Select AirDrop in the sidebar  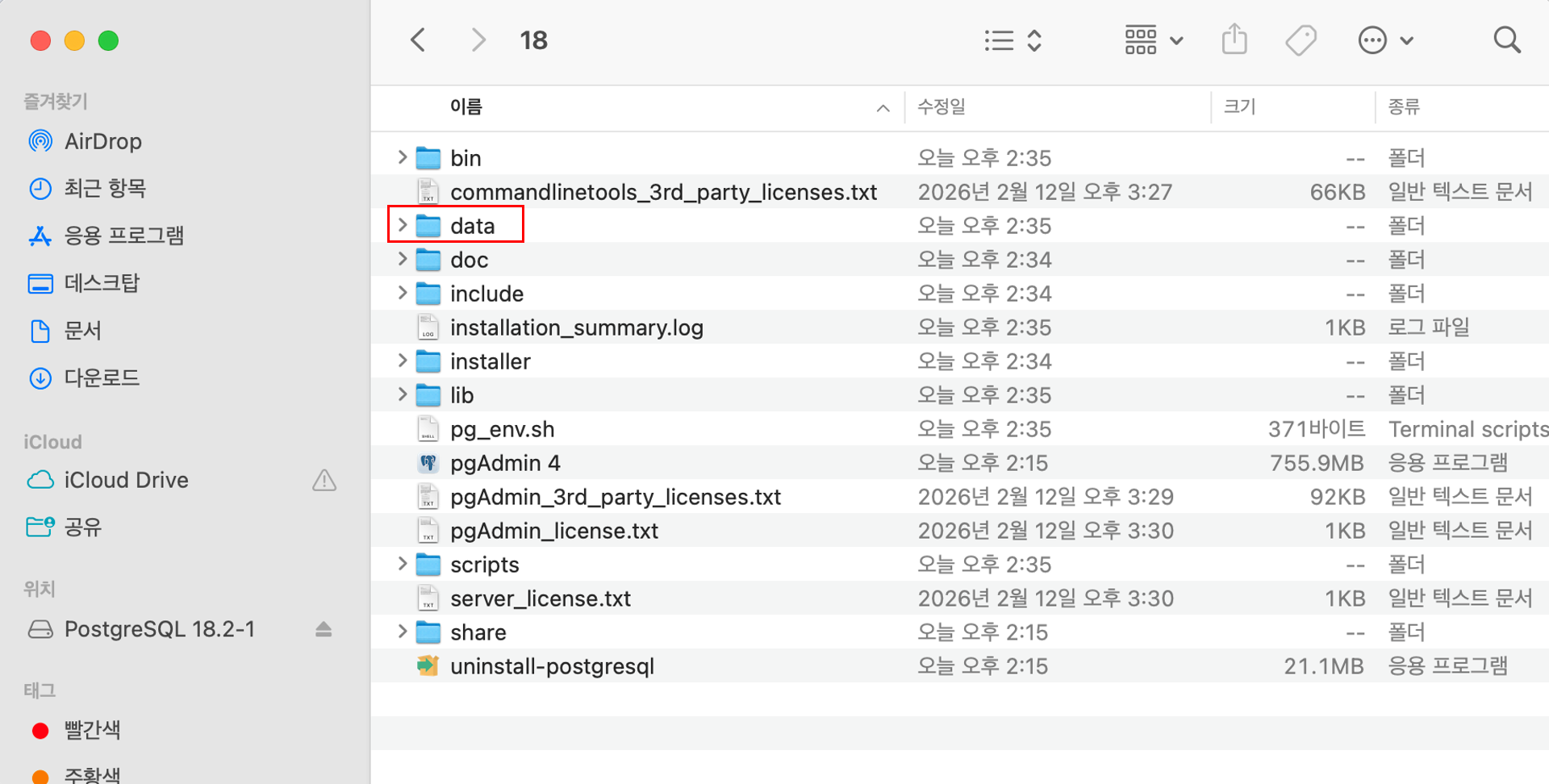[x=103, y=141]
